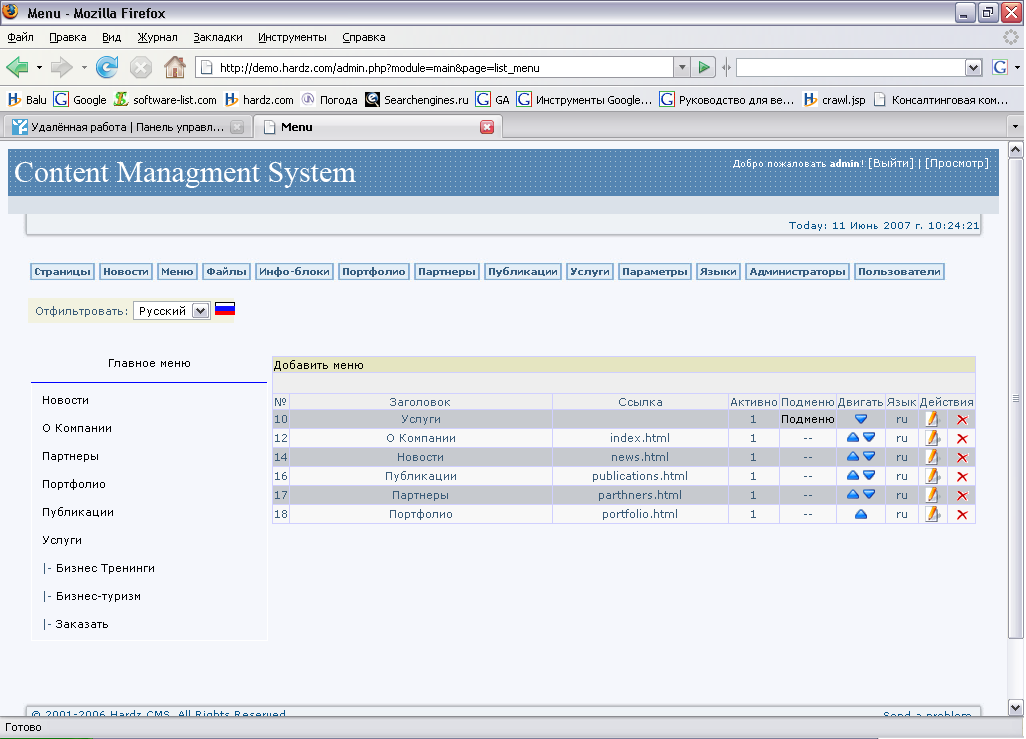The image size is (1026, 739).
Task: Click the browser Back arrow
Action: point(17,67)
